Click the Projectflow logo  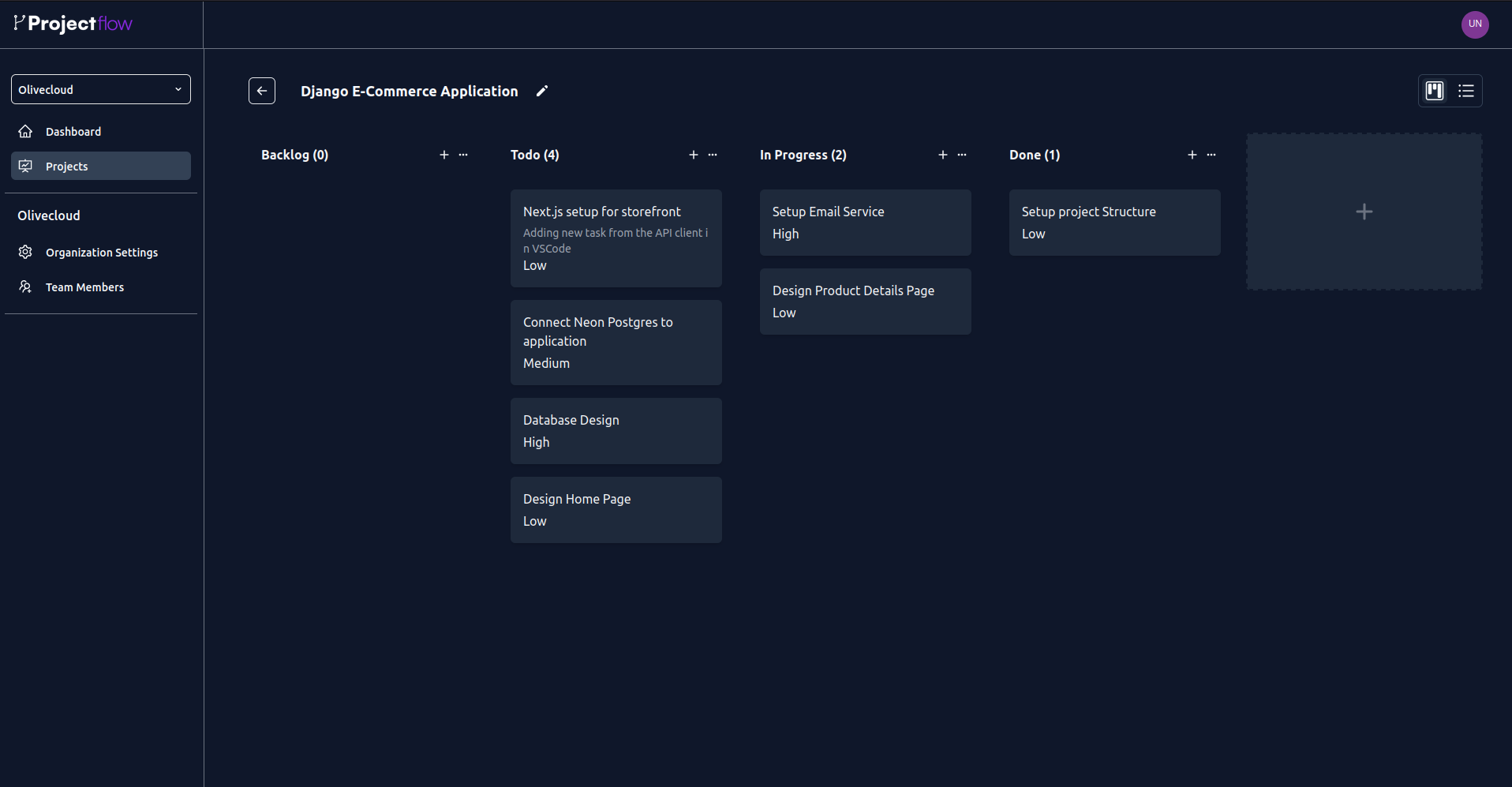(72, 24)
